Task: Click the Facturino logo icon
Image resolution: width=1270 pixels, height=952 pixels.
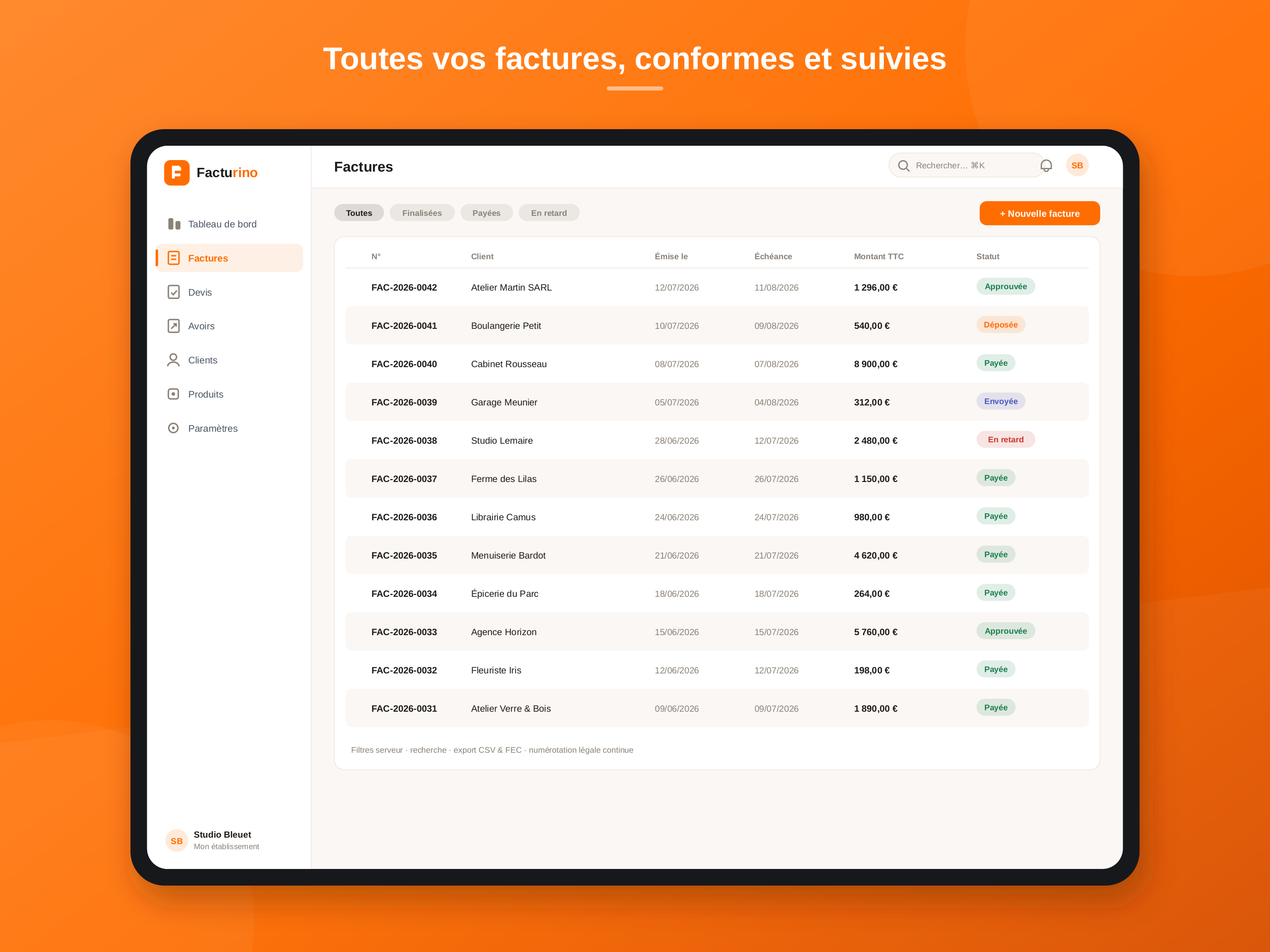Action: point(176,173)
